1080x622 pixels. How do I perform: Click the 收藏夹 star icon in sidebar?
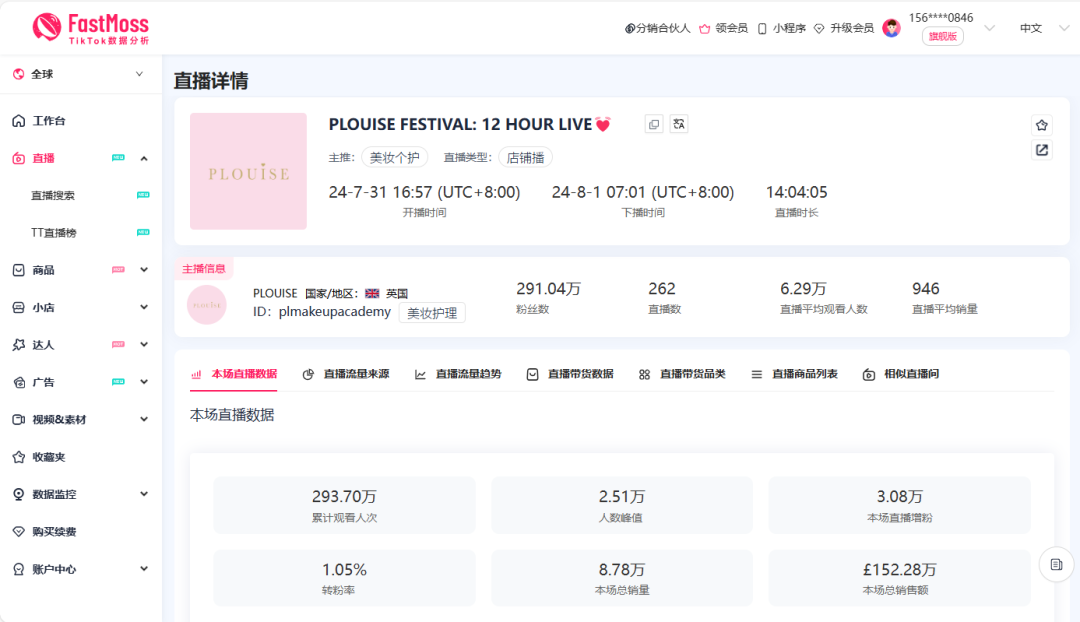click(x=19, y=457)
